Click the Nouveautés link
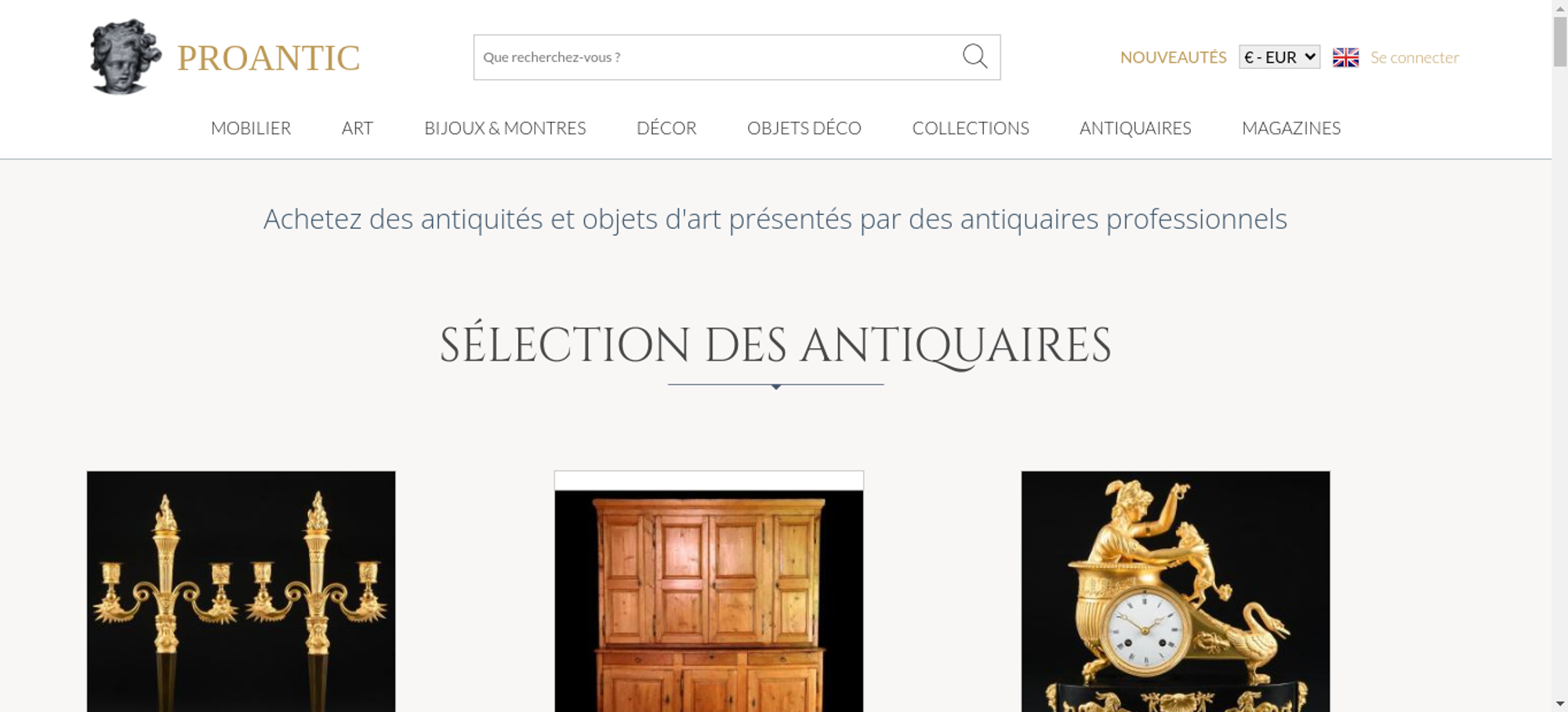Viewport: 1568px width, 712px height. coord(1173,57)
